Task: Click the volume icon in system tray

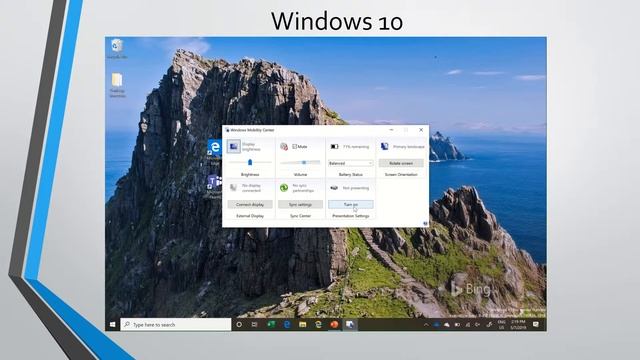Action: pos(478,325)
